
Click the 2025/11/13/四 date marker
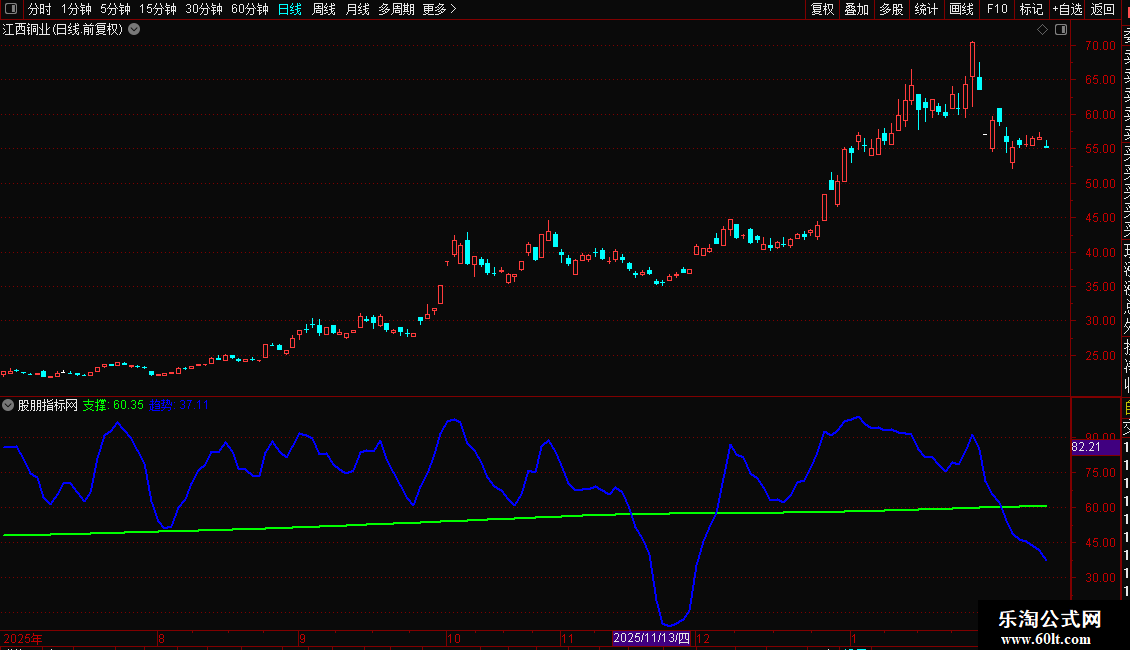[x=651, y=638]
